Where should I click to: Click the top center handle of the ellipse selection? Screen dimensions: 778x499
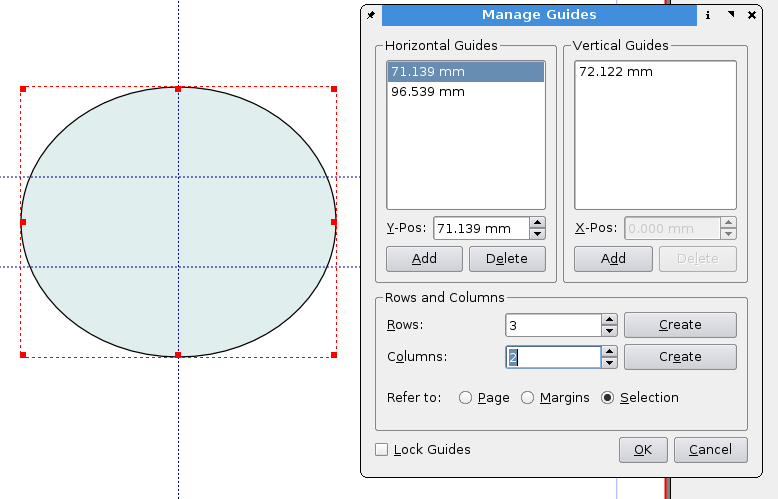[178, 88]
